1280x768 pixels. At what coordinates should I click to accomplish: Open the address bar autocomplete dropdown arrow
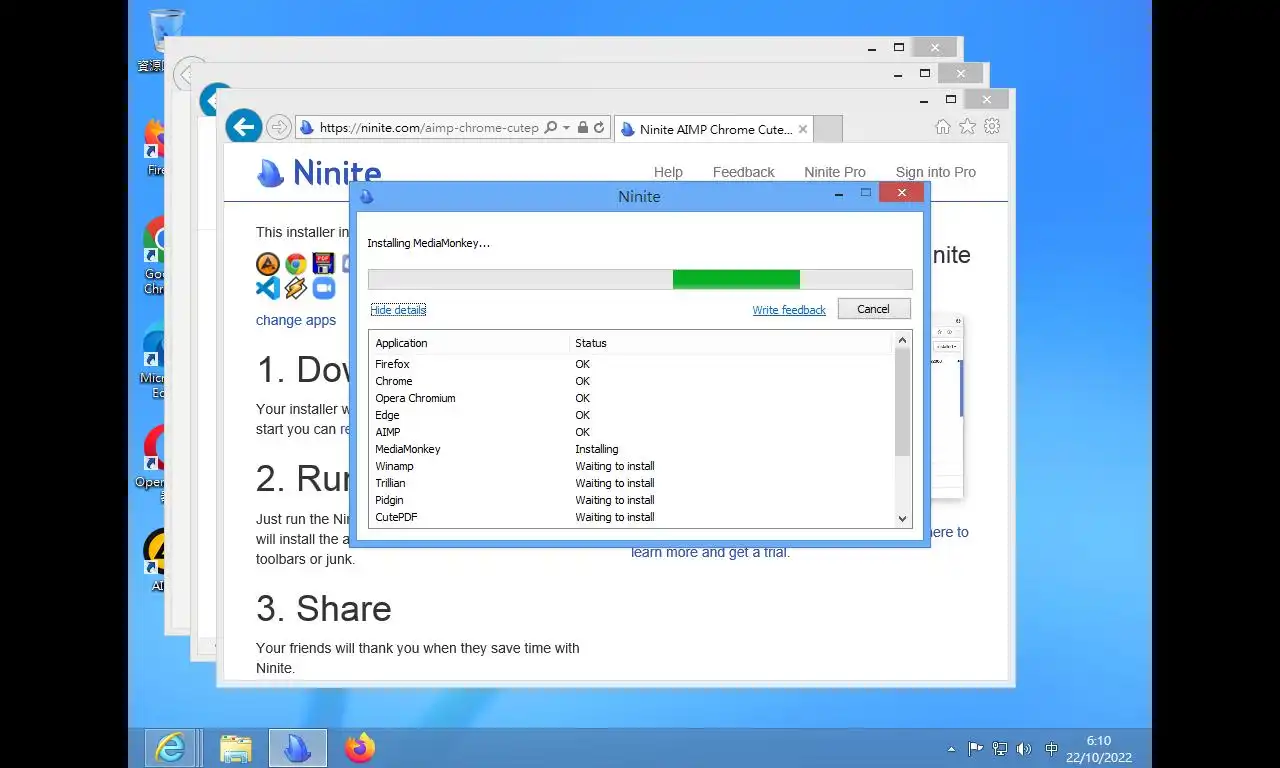point(566,128)
